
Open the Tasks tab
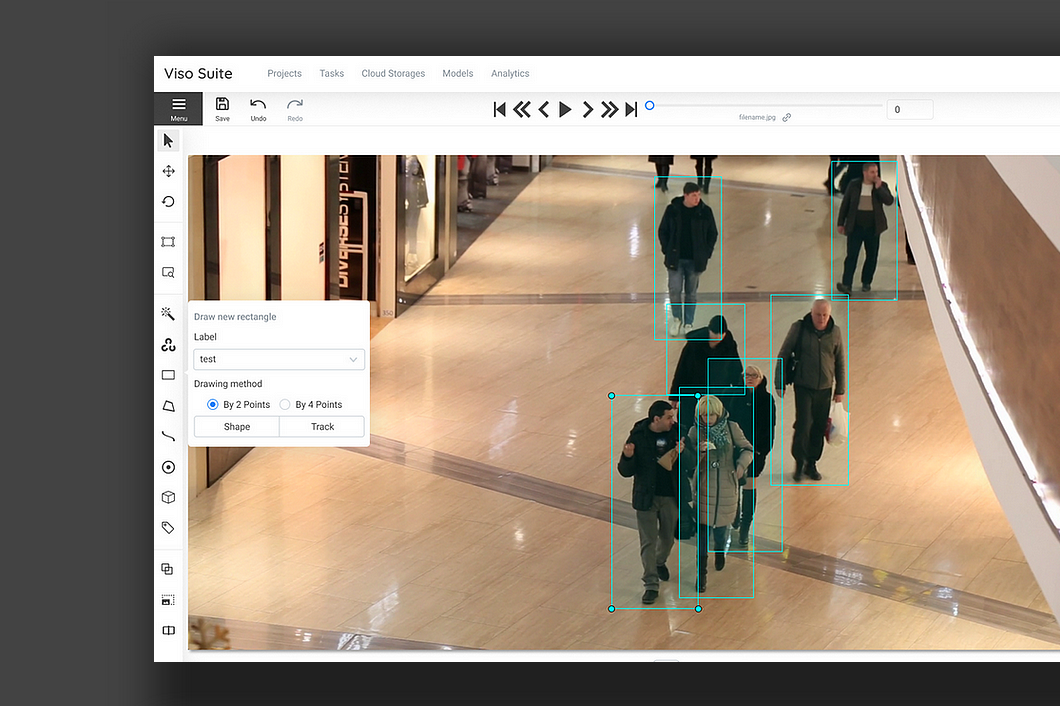pyautogui.click(x=331, y=73)
